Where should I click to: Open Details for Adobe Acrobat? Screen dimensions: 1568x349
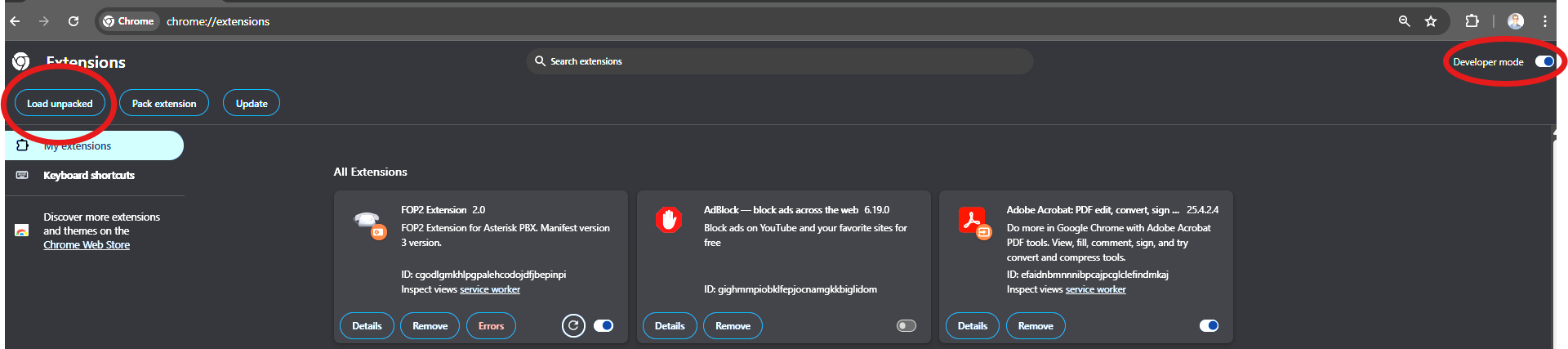point(973,325)
